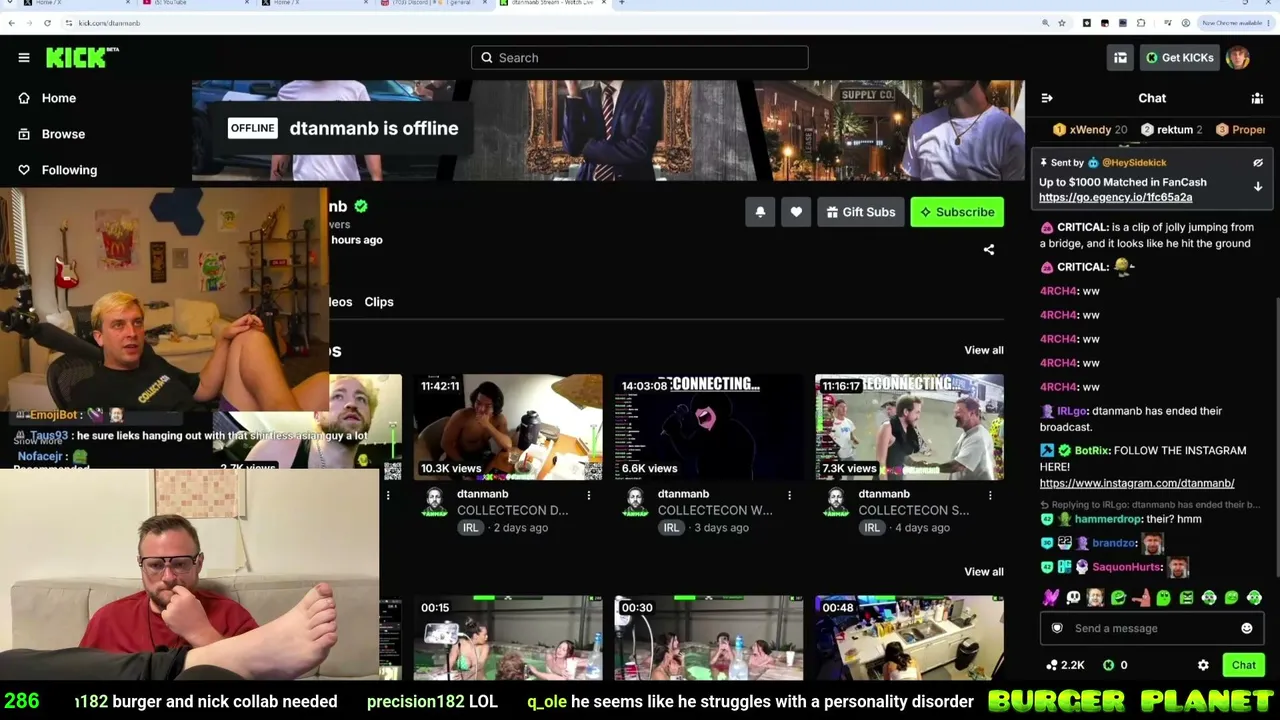Viewport: 1280px width, 720px height.
Task: Open the emoji picker in chat
Action: (1247, 628)
